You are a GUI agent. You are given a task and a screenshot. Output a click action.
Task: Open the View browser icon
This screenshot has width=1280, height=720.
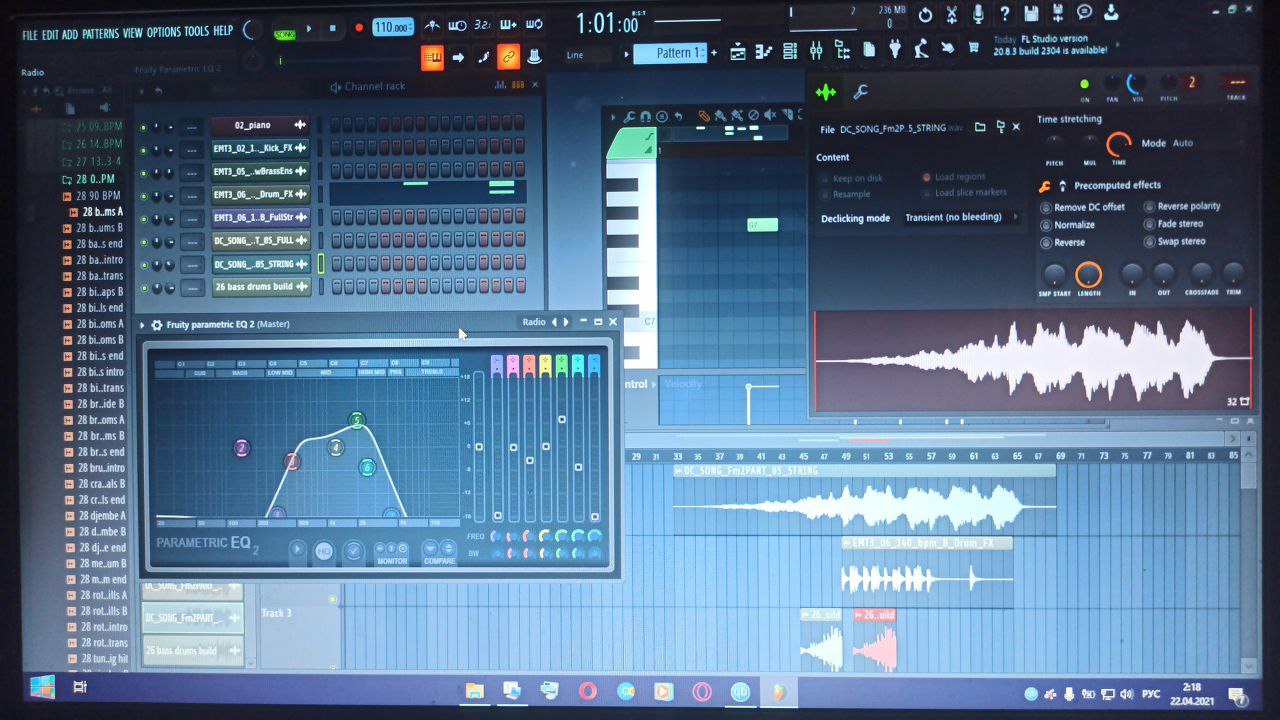pyautogui.click(x=842, y=49)
